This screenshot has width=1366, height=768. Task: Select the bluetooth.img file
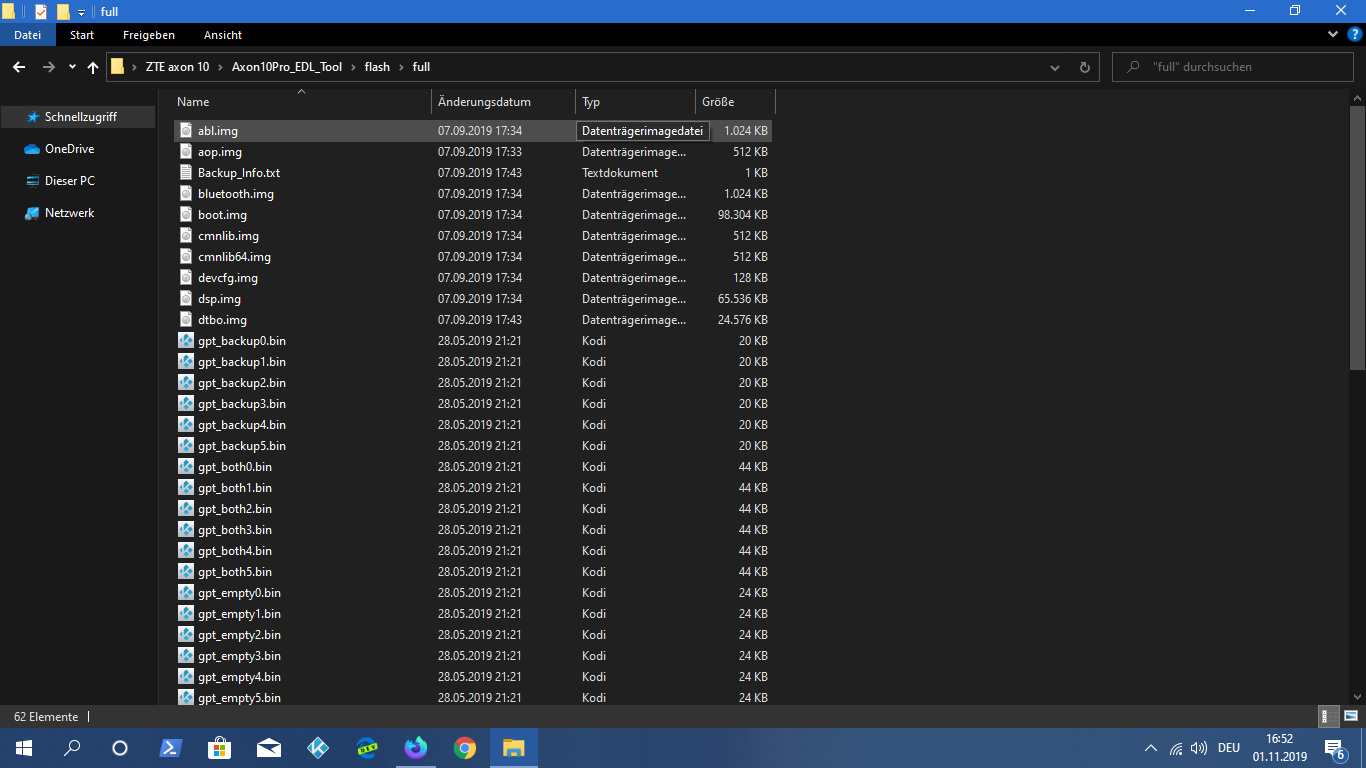click(235, 194)
